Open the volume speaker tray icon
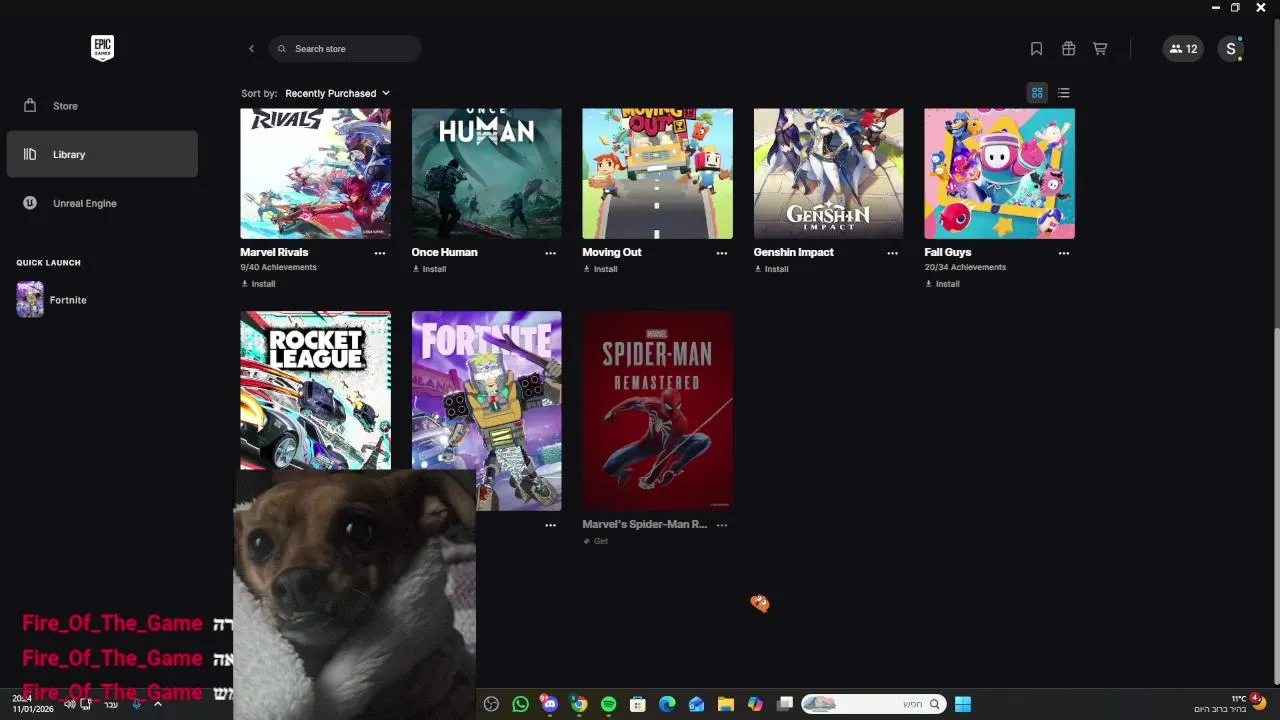 [70, 704]
